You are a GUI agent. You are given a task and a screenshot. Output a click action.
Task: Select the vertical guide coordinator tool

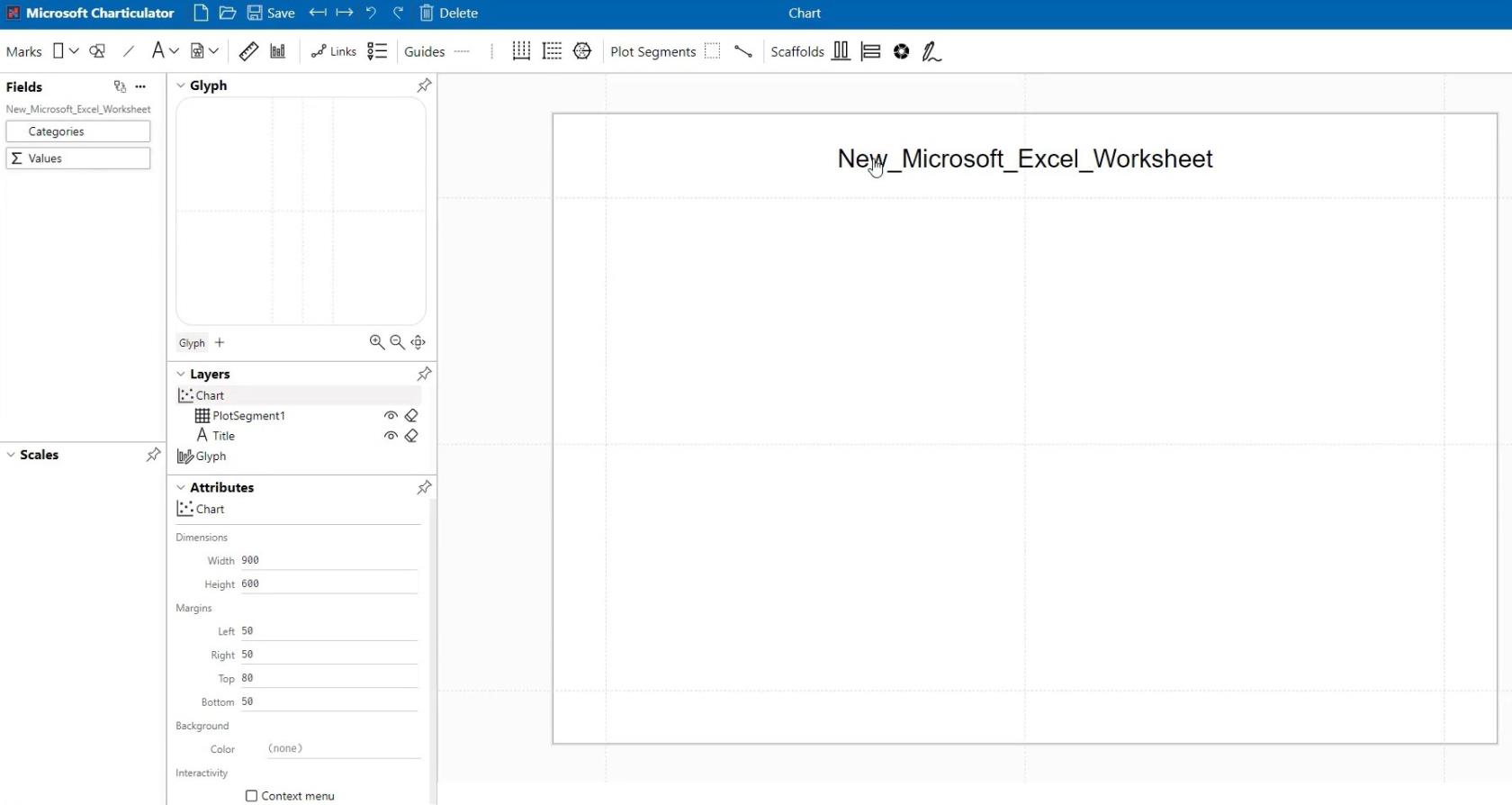pyautogui.click(x=521, y=51)
